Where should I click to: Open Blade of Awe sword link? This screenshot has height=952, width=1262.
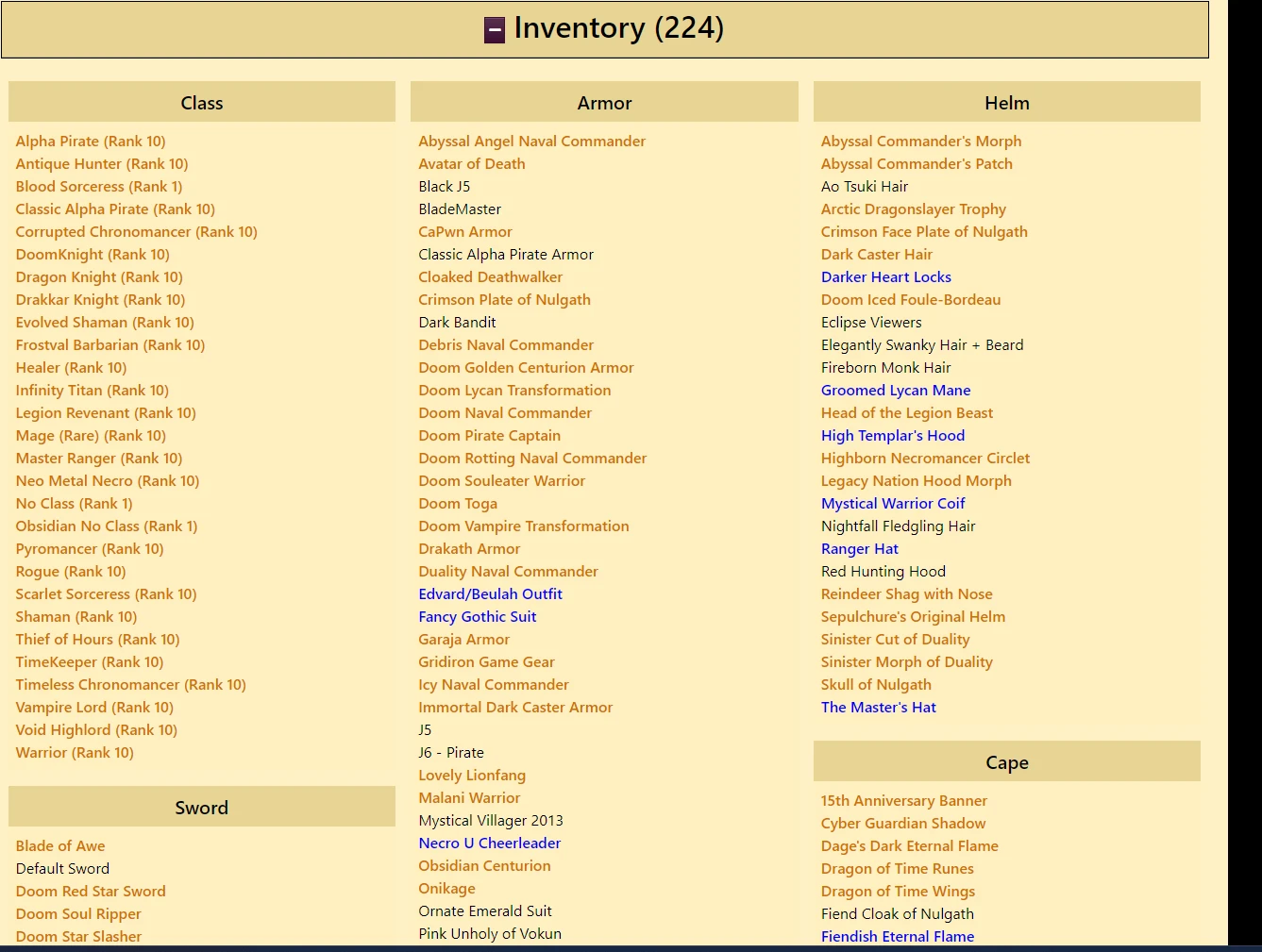pos(60,846)
